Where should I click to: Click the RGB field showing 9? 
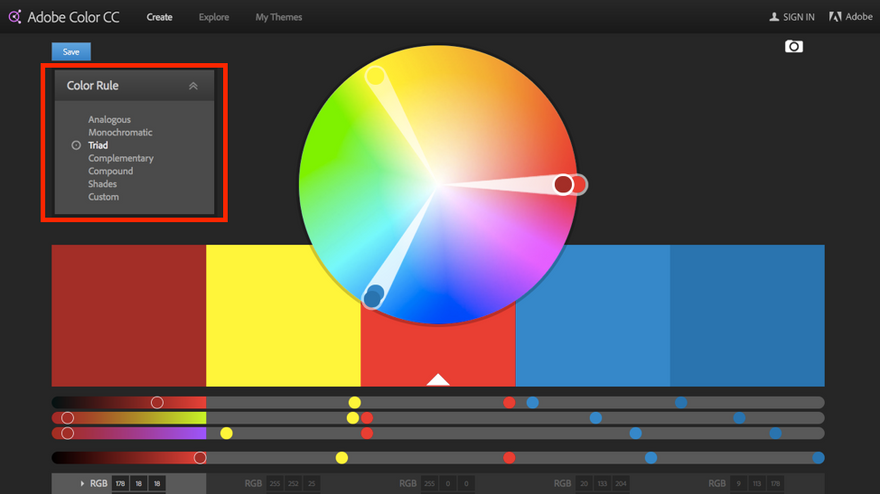[x=739, y=483]
